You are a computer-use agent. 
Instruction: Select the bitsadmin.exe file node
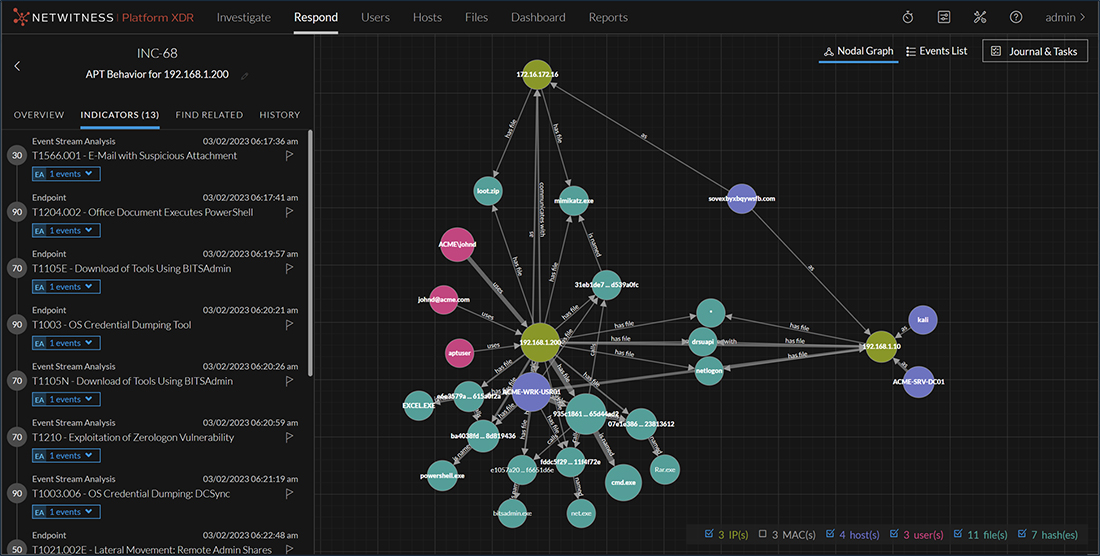(x=512, y=513)
